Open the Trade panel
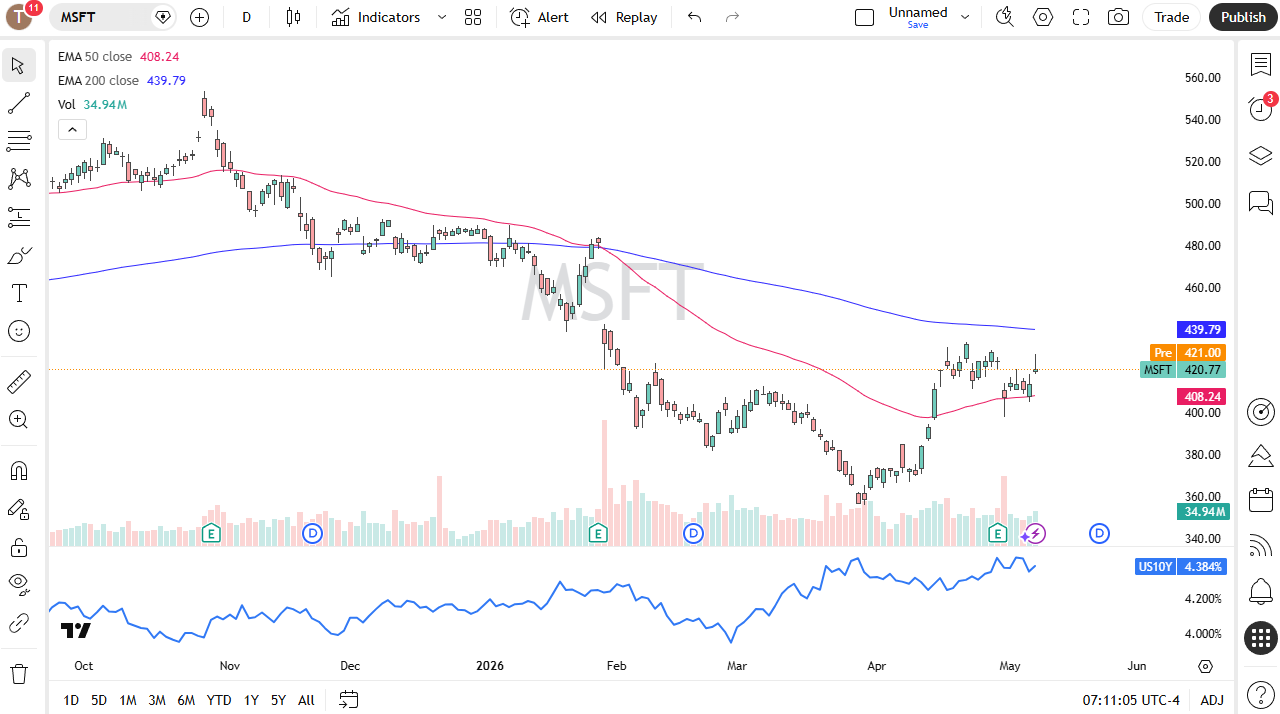The image size is (1280, 714). pyautogui.click(x=1171, y=17)
